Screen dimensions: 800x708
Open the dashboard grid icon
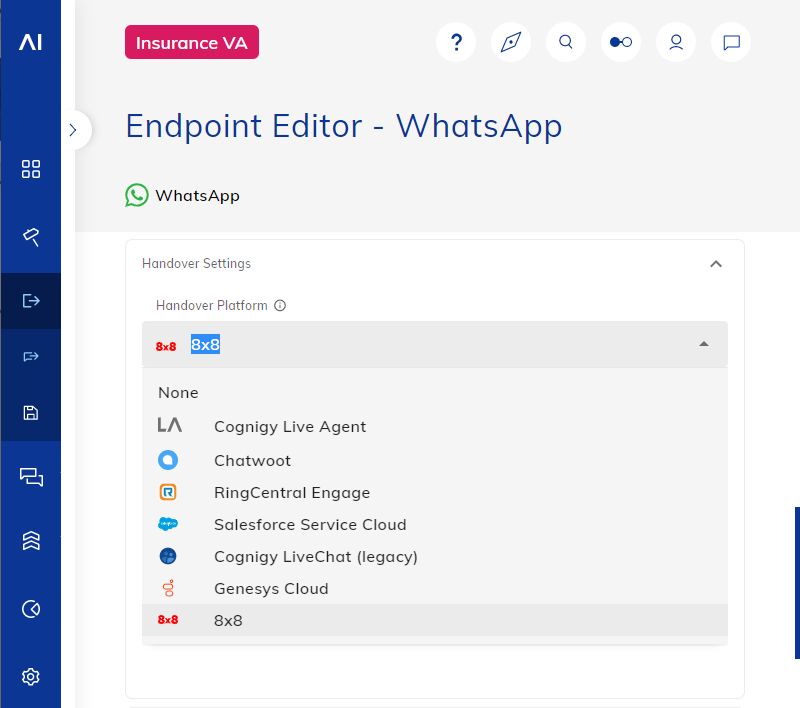31,169
